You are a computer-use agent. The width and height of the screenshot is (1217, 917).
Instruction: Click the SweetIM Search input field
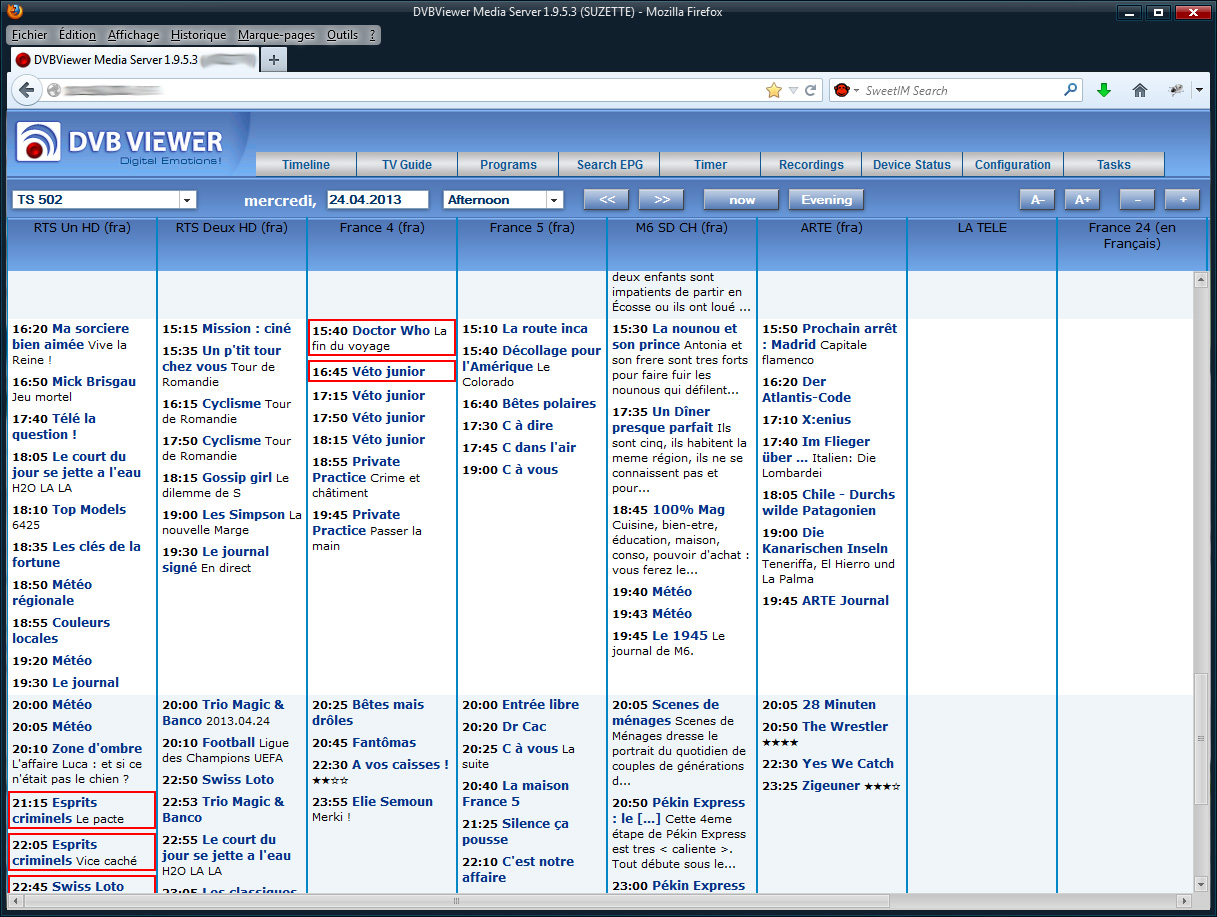[960, 90]
